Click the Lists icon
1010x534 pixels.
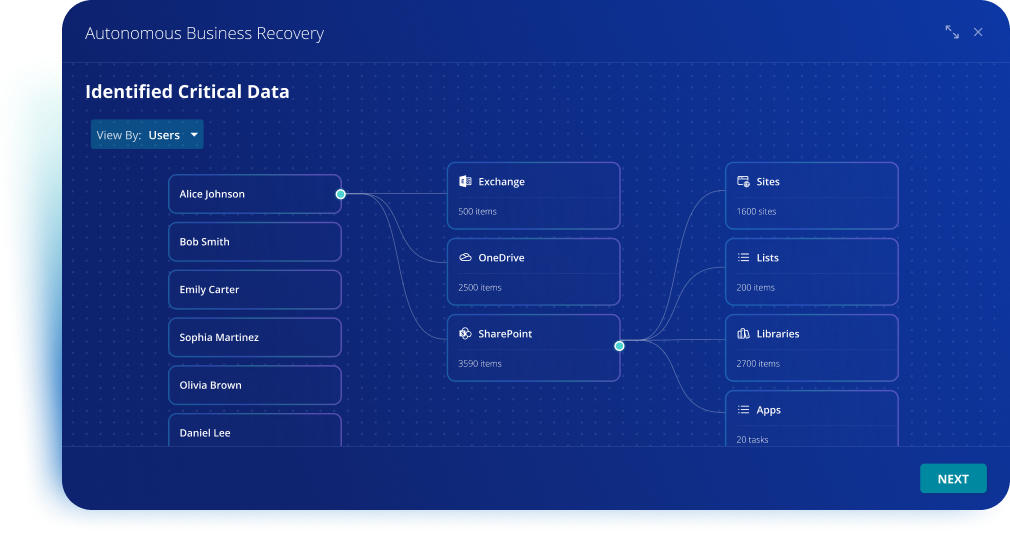point(743,258)
